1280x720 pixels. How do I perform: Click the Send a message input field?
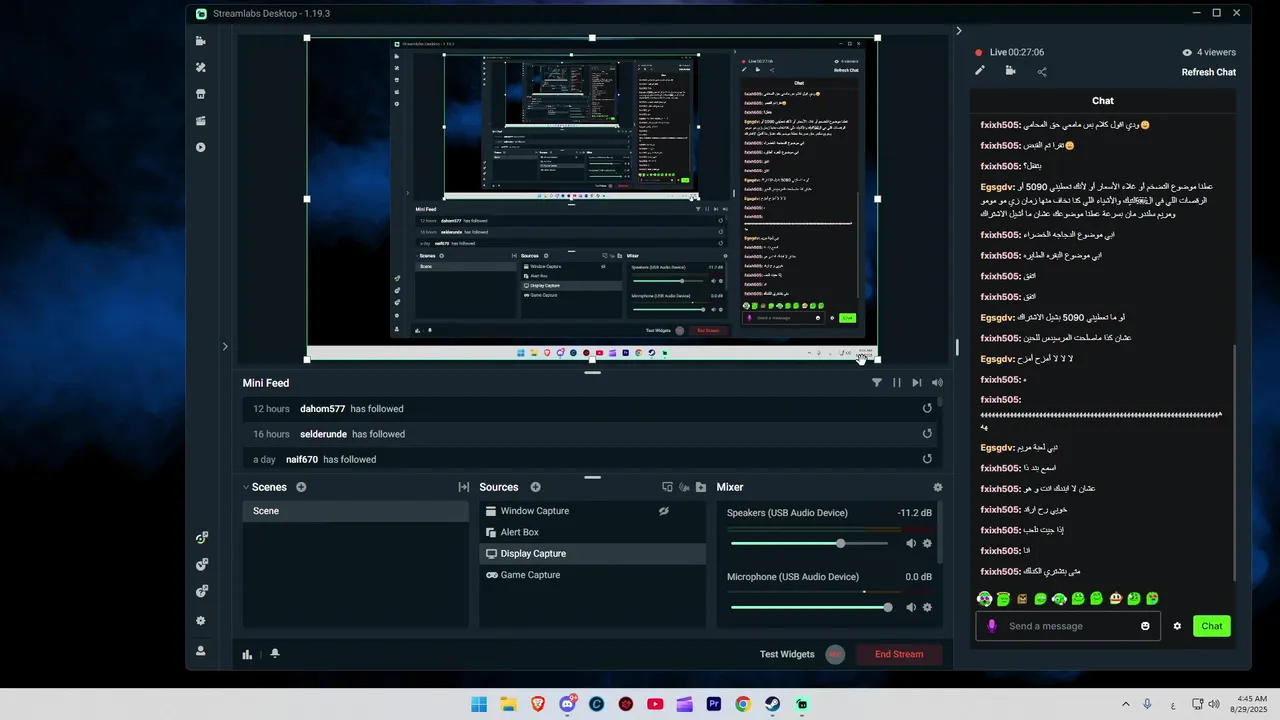point(1068,626)
